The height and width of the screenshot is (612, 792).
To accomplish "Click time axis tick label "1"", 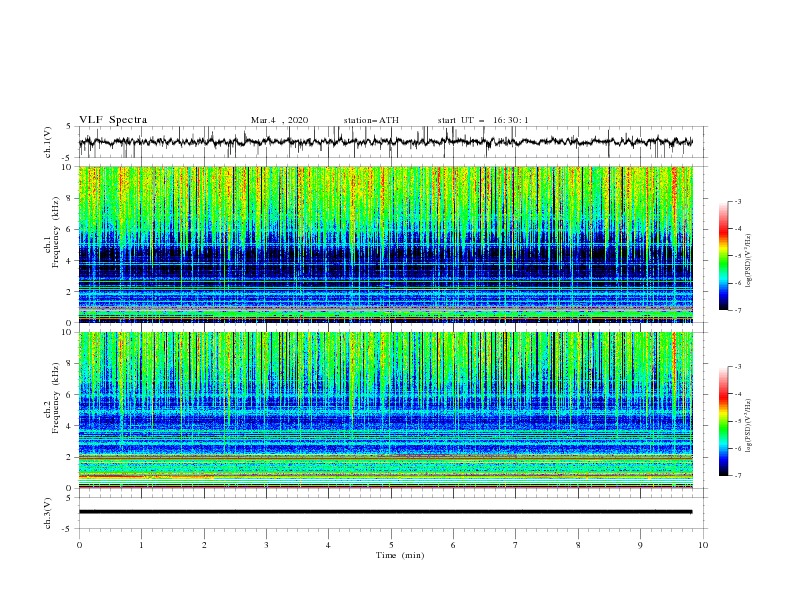I will 141,545.
